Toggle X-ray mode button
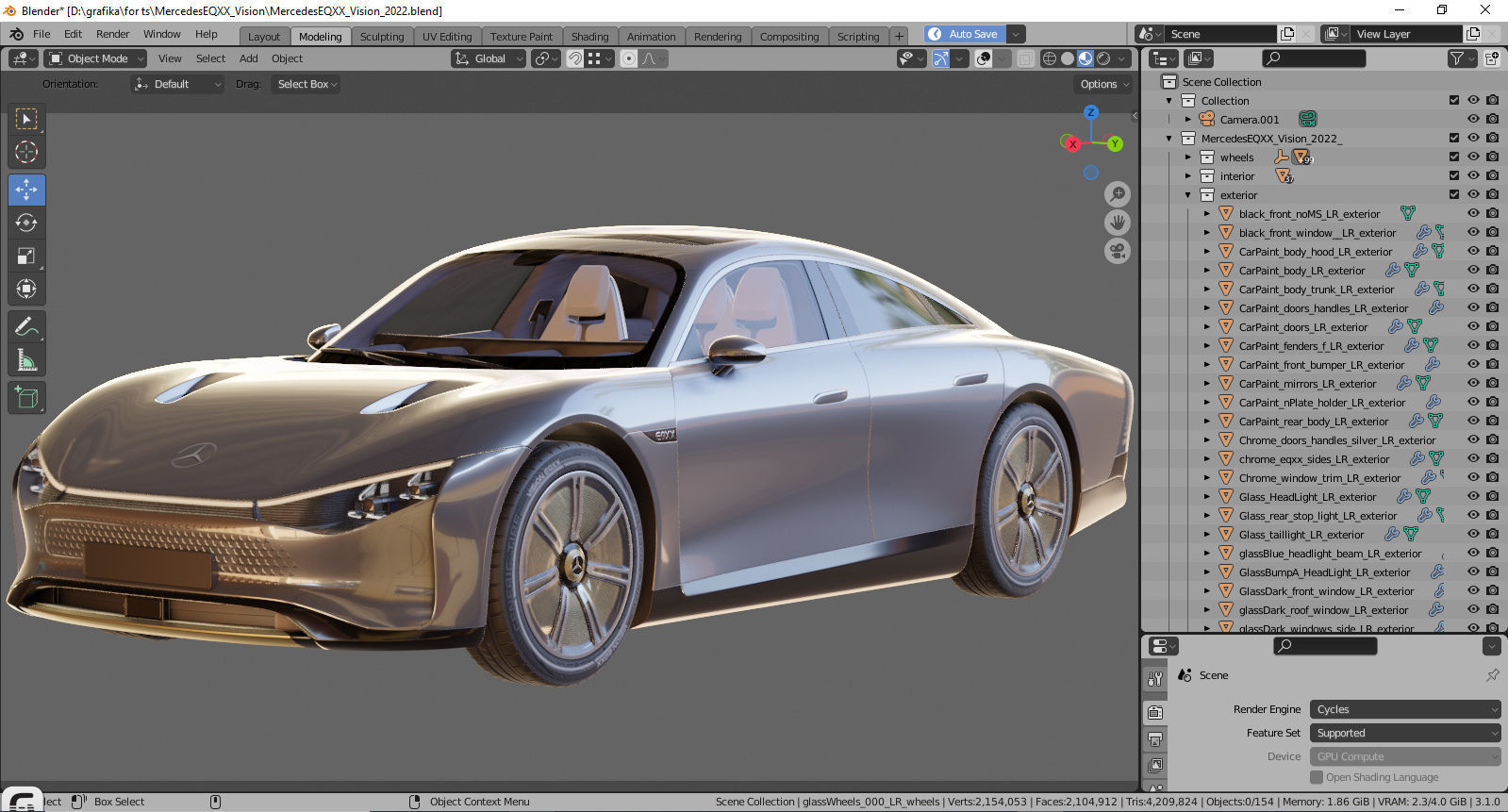Image resolution: width=1508 pixels, height=812 pixels. coord(1026,58)
